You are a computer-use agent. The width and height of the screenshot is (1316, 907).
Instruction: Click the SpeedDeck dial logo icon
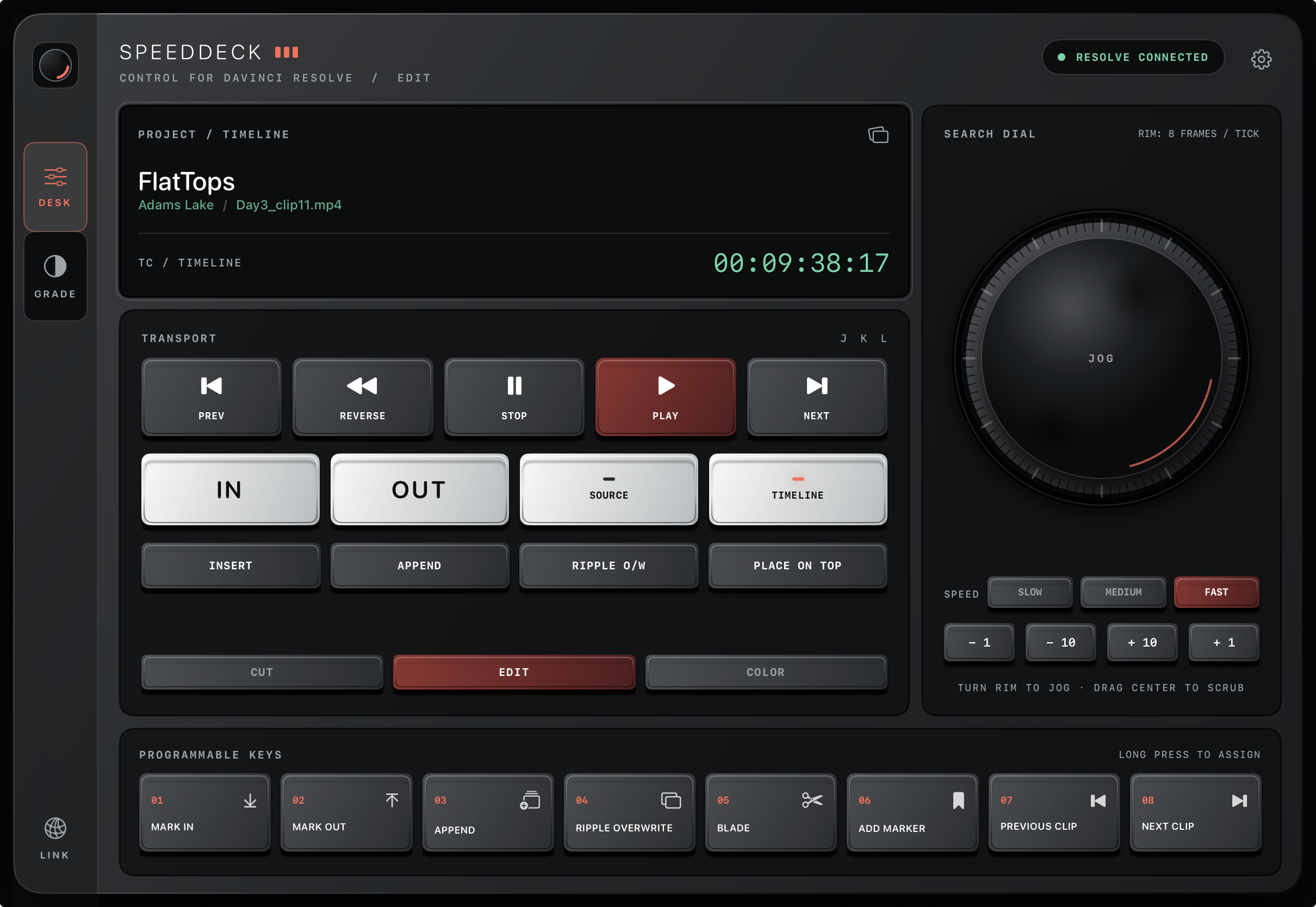click(55, 65)
